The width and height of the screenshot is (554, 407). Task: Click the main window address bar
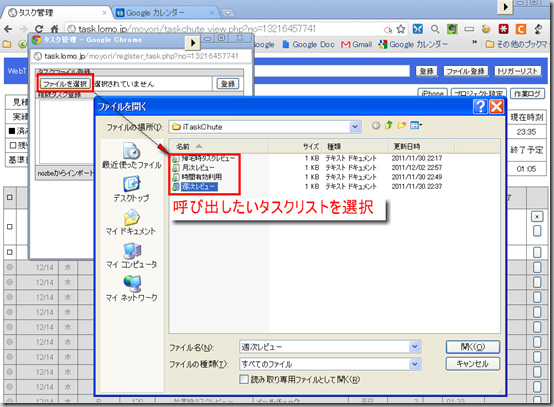click(x=226, y=29)
